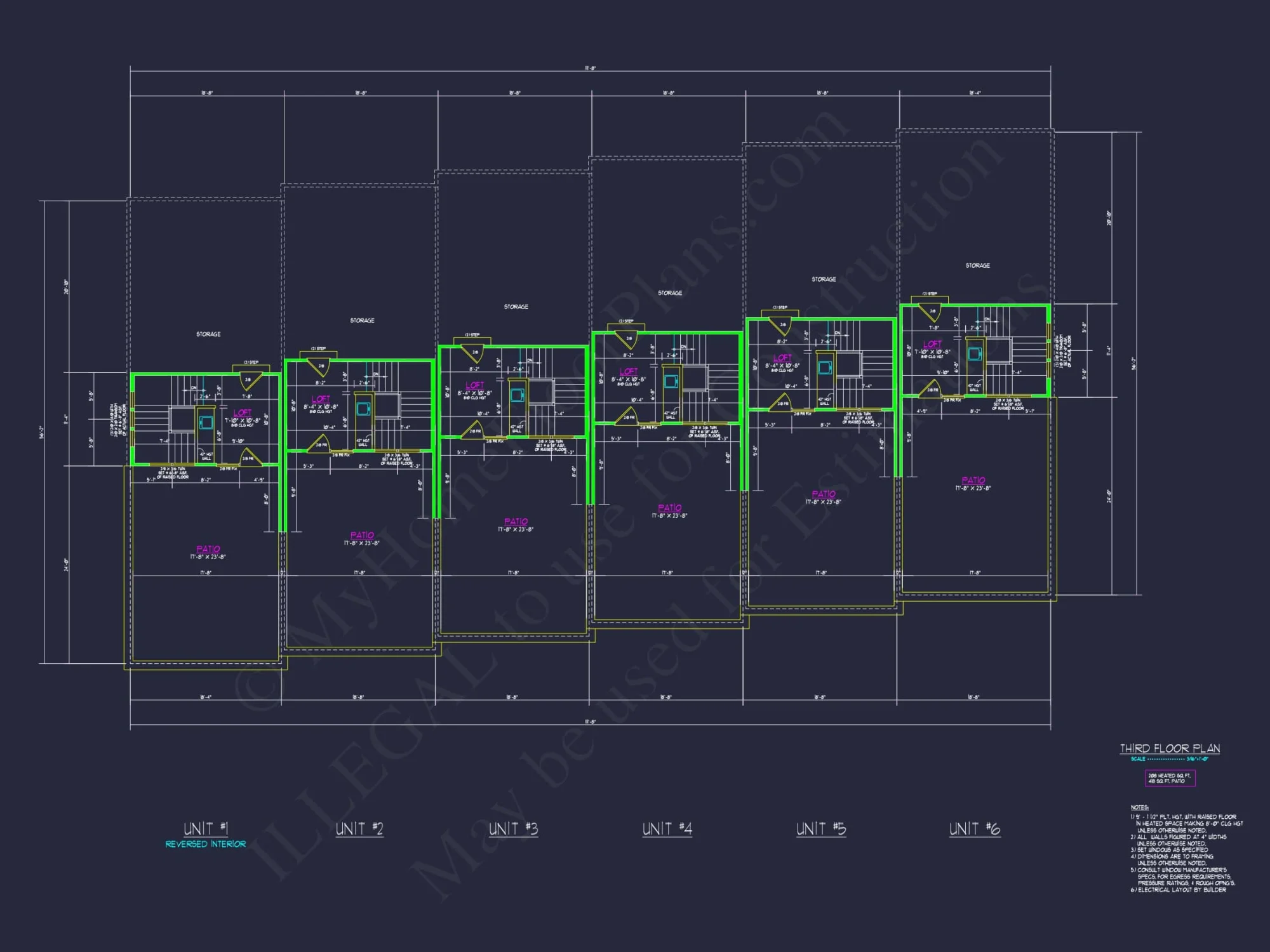Screen dimensions: 1270x952
Task: Select the STORAGE label above Unit 6
Action: (x=977, y=265)
